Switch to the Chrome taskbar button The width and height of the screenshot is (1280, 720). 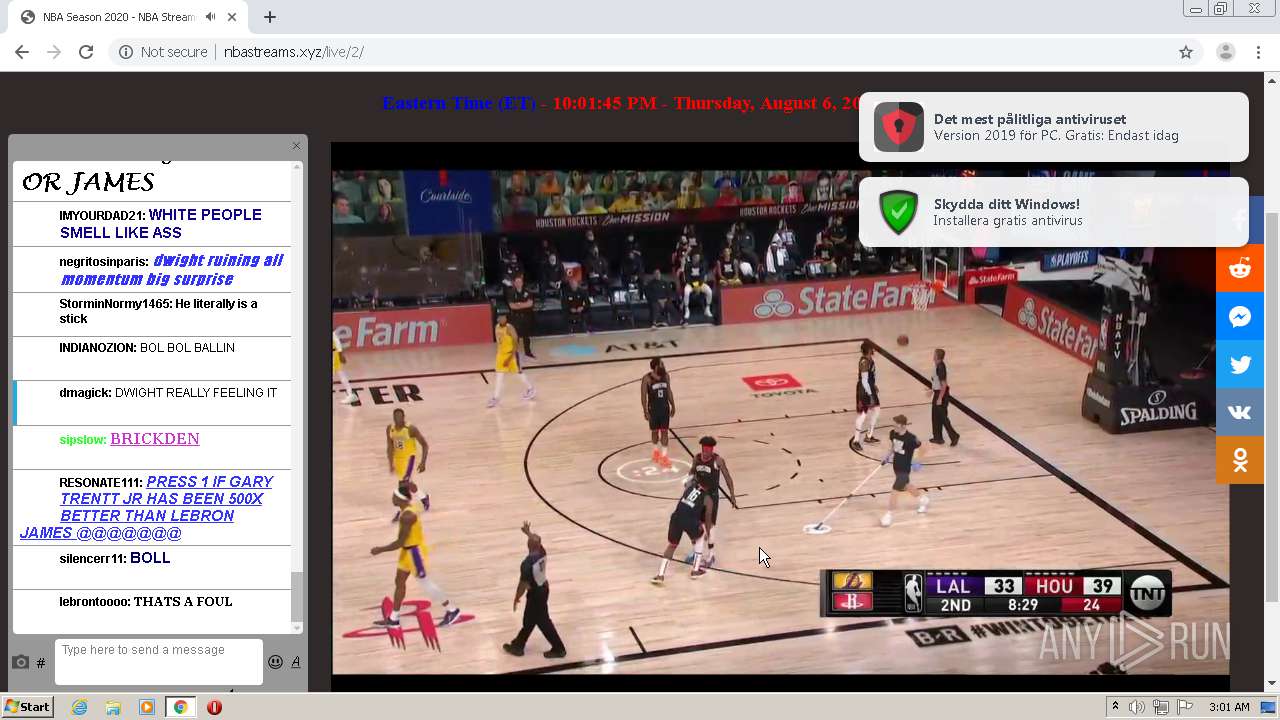(180, 707)
